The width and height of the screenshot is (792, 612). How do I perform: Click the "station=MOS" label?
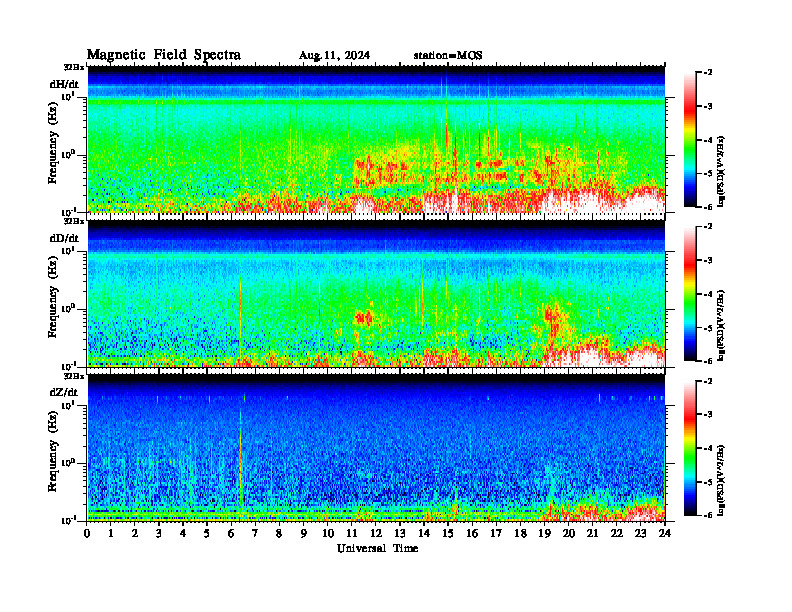(448, 56)
